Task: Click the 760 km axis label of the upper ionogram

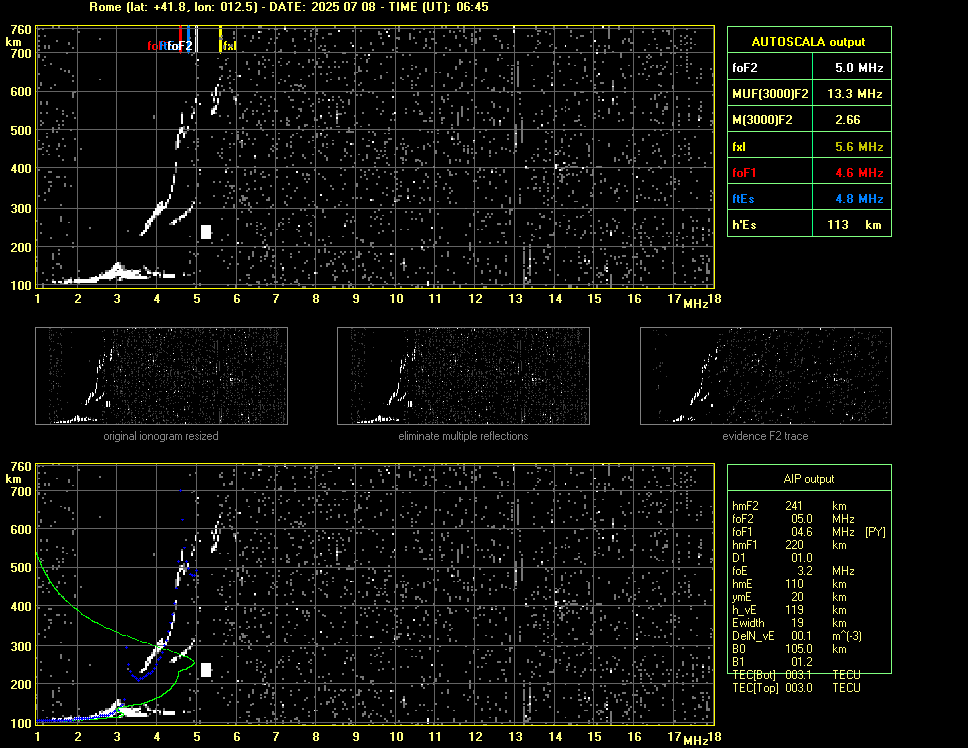Action: click(x=20, y=30)
